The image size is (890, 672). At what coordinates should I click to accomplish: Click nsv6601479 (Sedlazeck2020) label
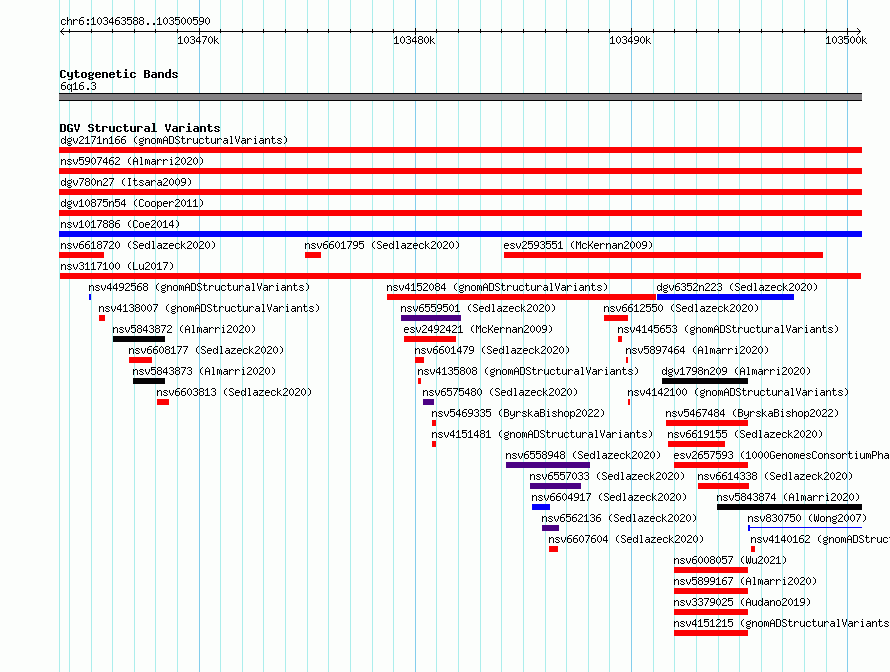tap(492, 350)
